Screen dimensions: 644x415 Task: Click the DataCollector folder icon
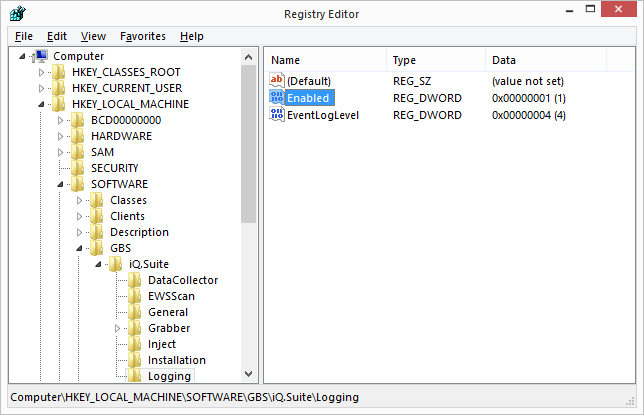point(136,280)
